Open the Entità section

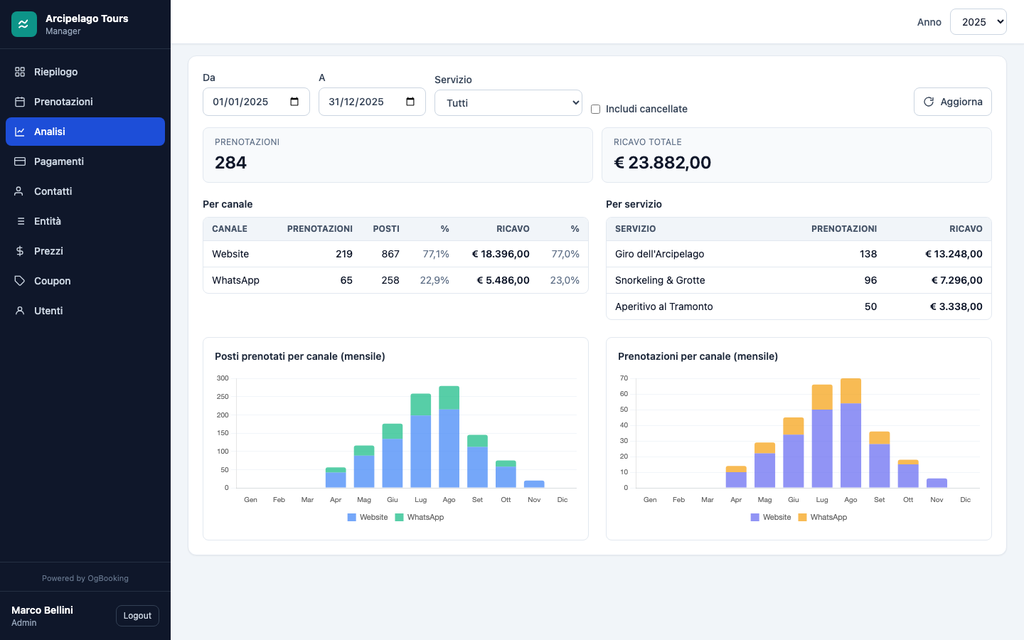pyautogui.click(x=85, y=221)
